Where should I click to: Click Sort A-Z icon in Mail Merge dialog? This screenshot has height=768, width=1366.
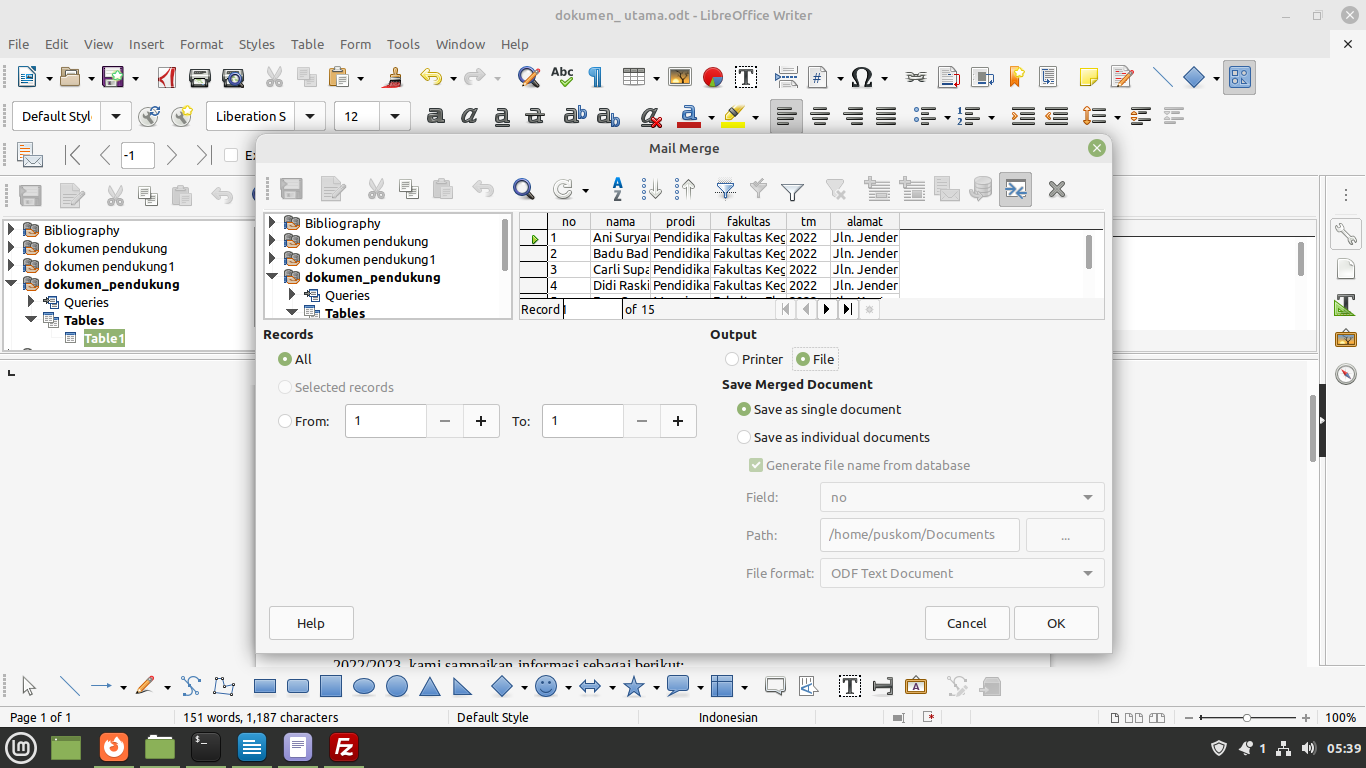[x=618, y=189]
